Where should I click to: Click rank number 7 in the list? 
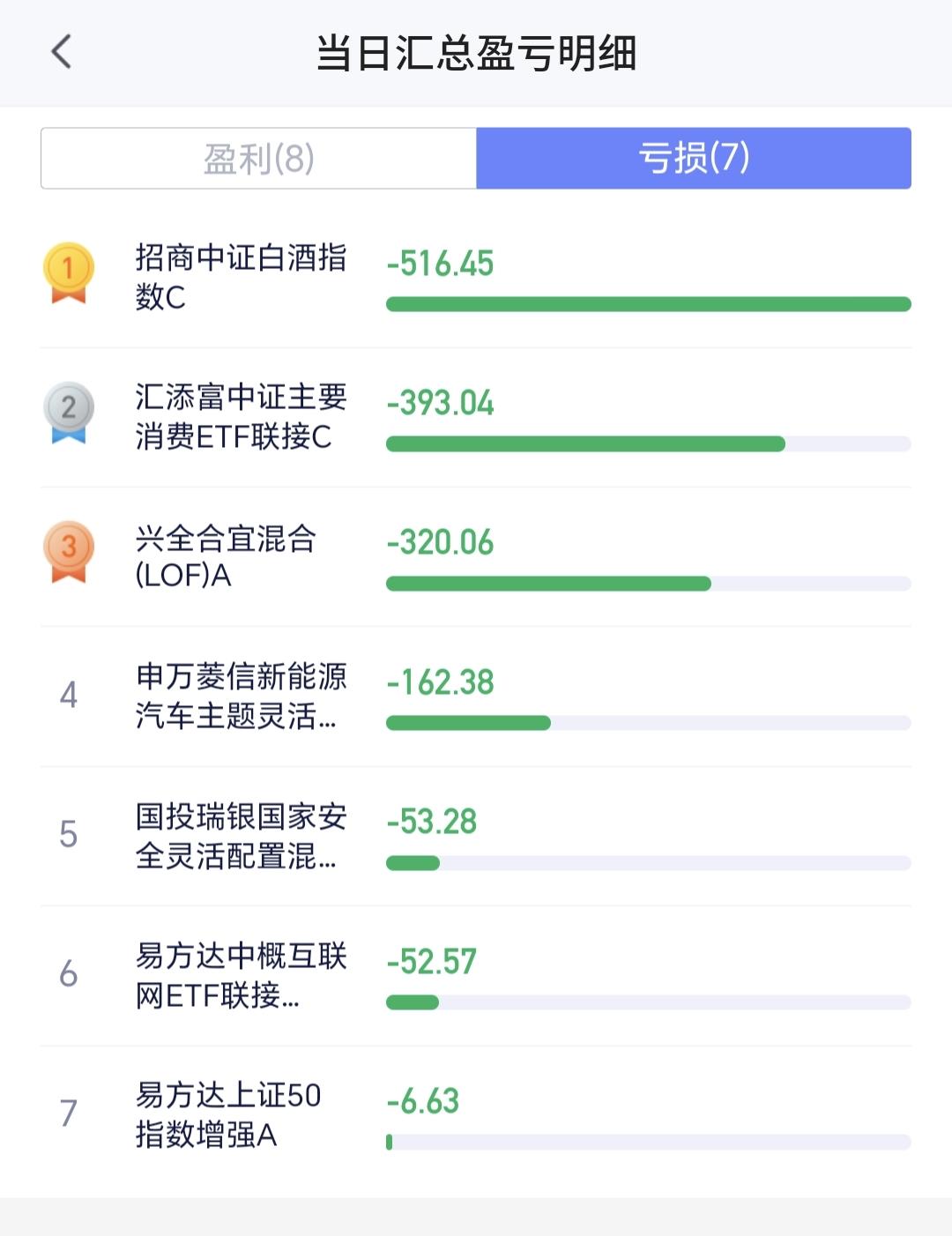coord(69,1113)
